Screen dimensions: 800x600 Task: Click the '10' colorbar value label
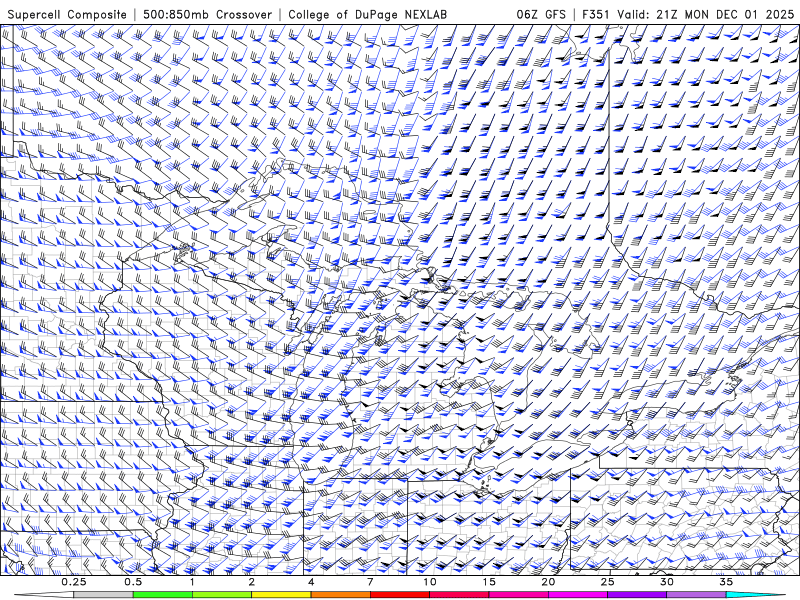point(430,582)
